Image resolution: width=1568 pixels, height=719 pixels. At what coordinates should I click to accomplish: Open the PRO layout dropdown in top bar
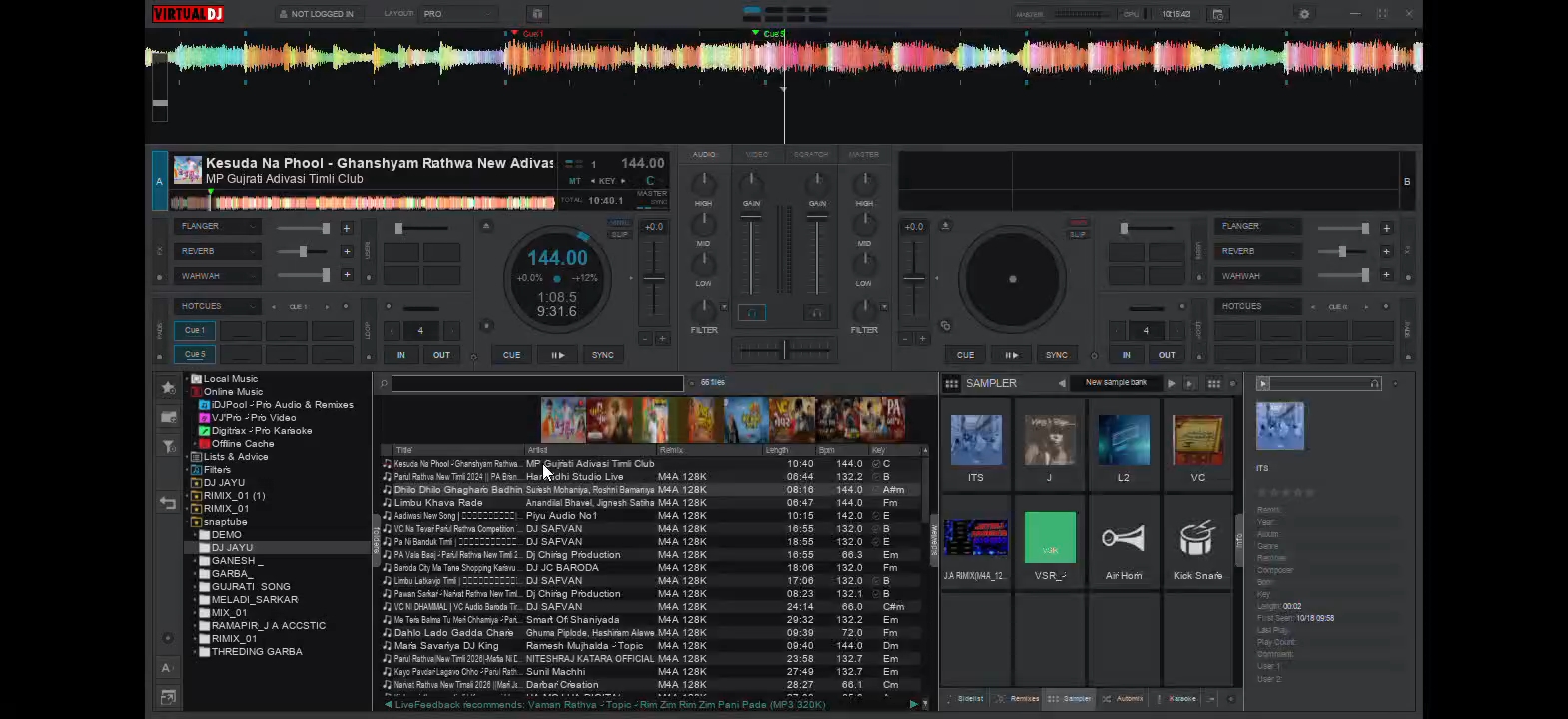pos(458,14)
